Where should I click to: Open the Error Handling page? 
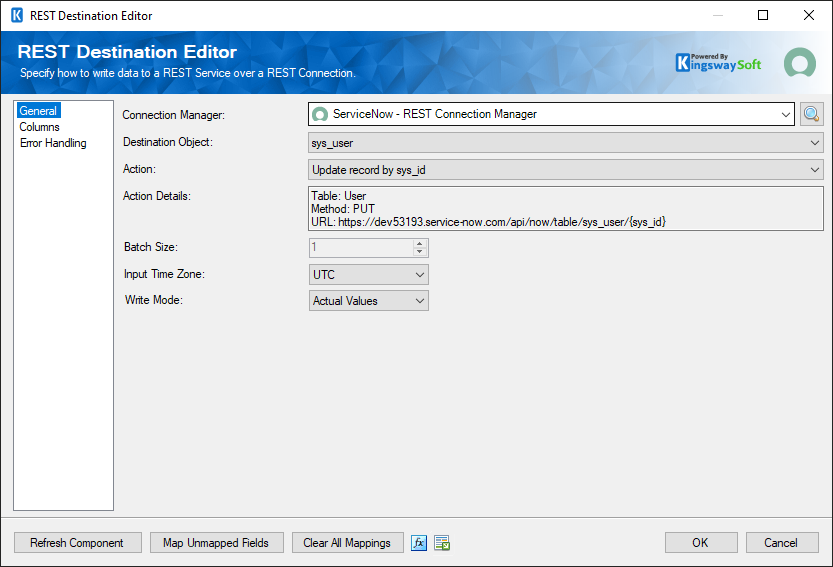tap(53, 143)
